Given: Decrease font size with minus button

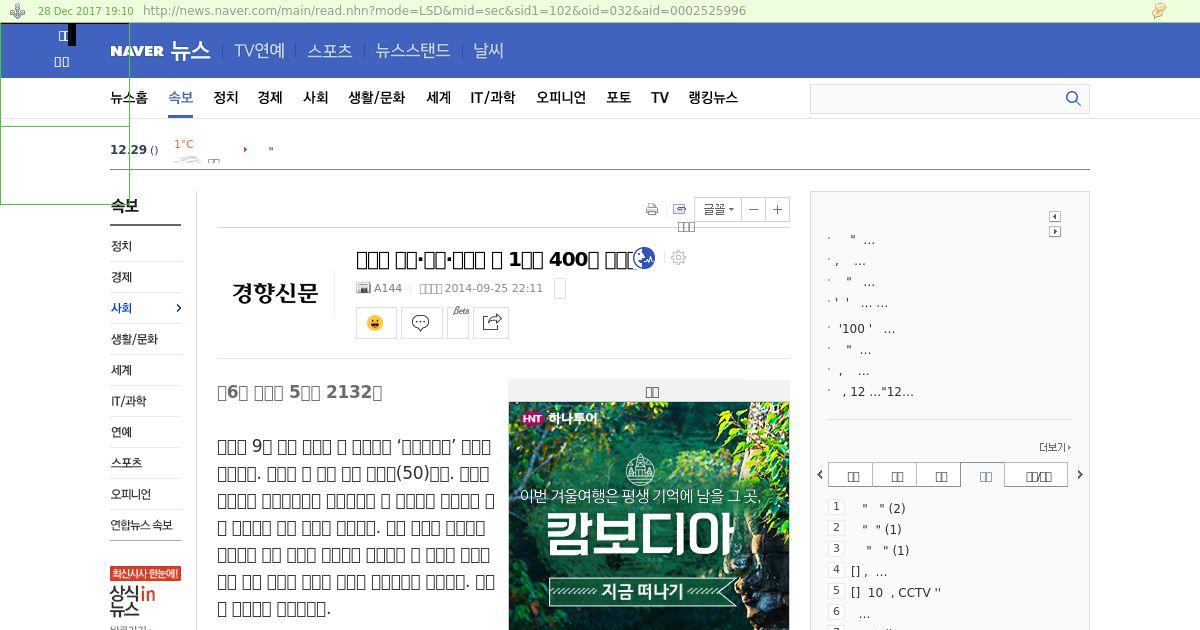Looking at the screenshot, I should click(x=754, y=209).
